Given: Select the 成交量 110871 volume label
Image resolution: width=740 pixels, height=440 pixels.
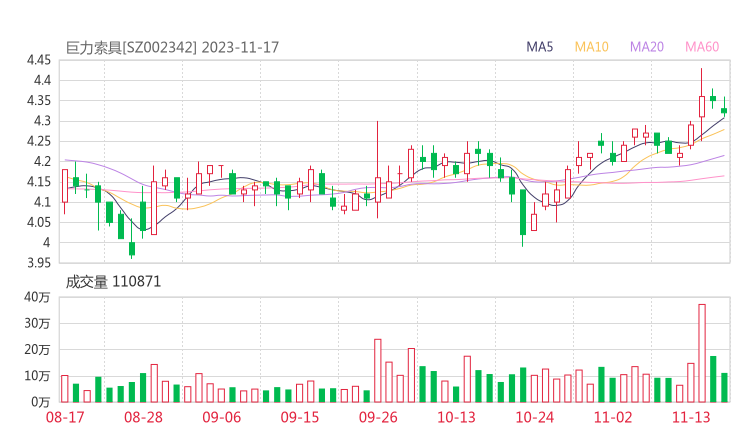Looking at the screenshot, I should [x=113, y=283].
